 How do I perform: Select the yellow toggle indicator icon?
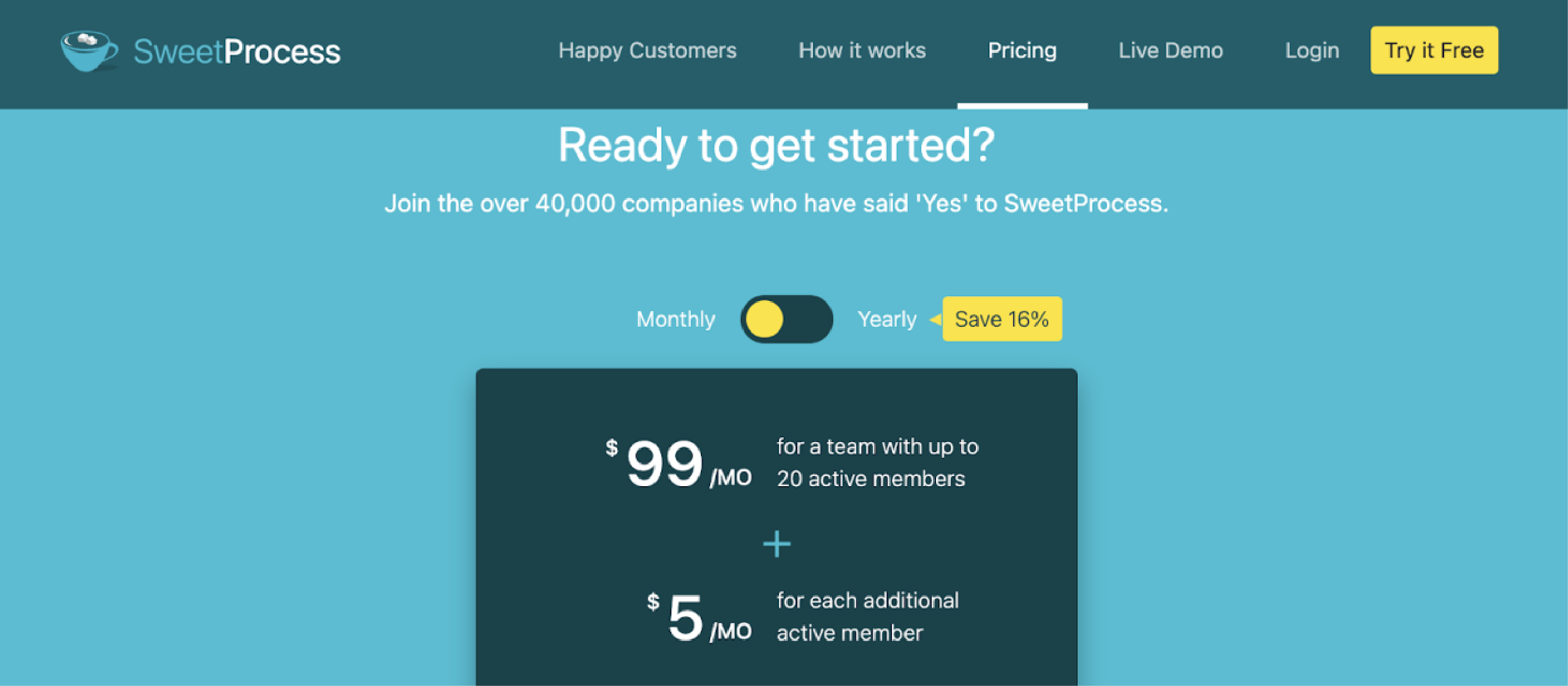(x=766, y=320)
